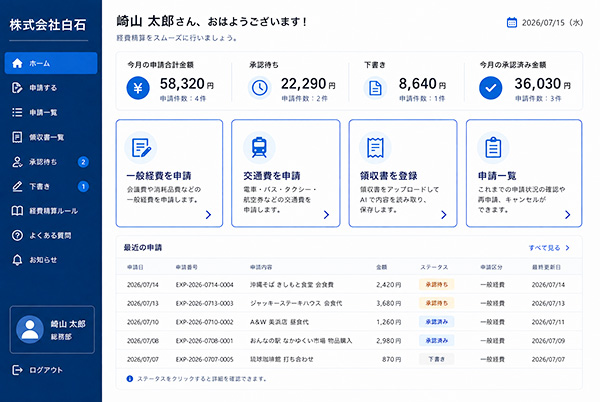This screenshot has height=402, width=600.
Task: Click the 8,640 円 draft amount
Action: click(x=422, y=84)
